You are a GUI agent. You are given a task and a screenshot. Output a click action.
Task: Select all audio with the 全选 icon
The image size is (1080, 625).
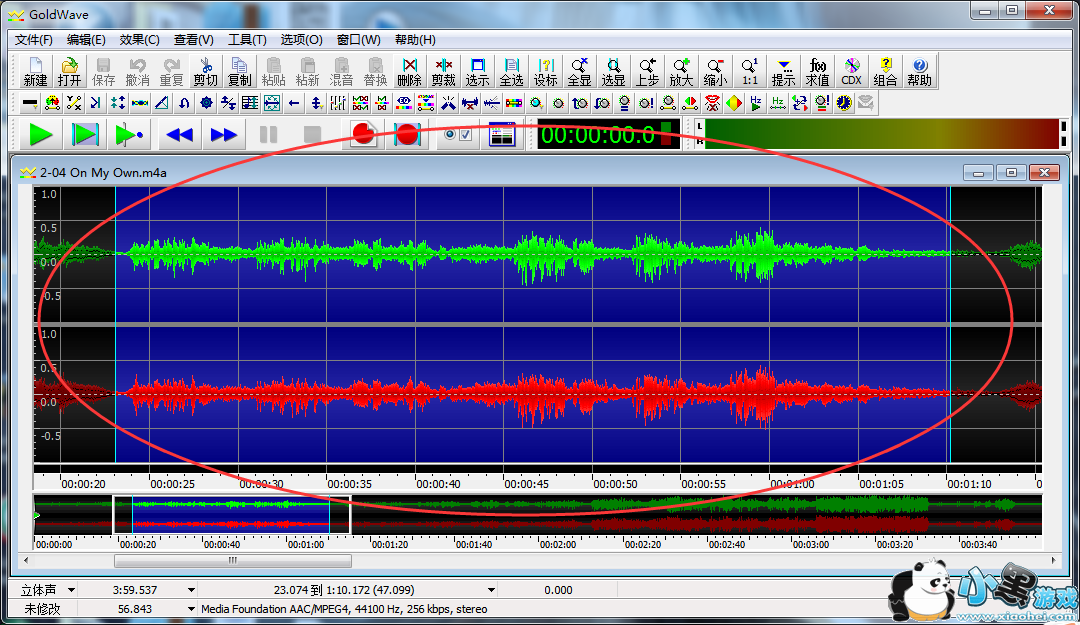(511, 71)
